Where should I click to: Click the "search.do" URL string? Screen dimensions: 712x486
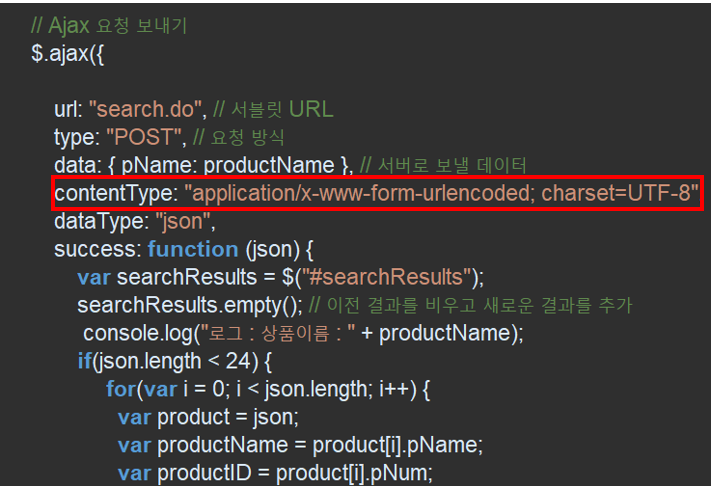point(145,109)
